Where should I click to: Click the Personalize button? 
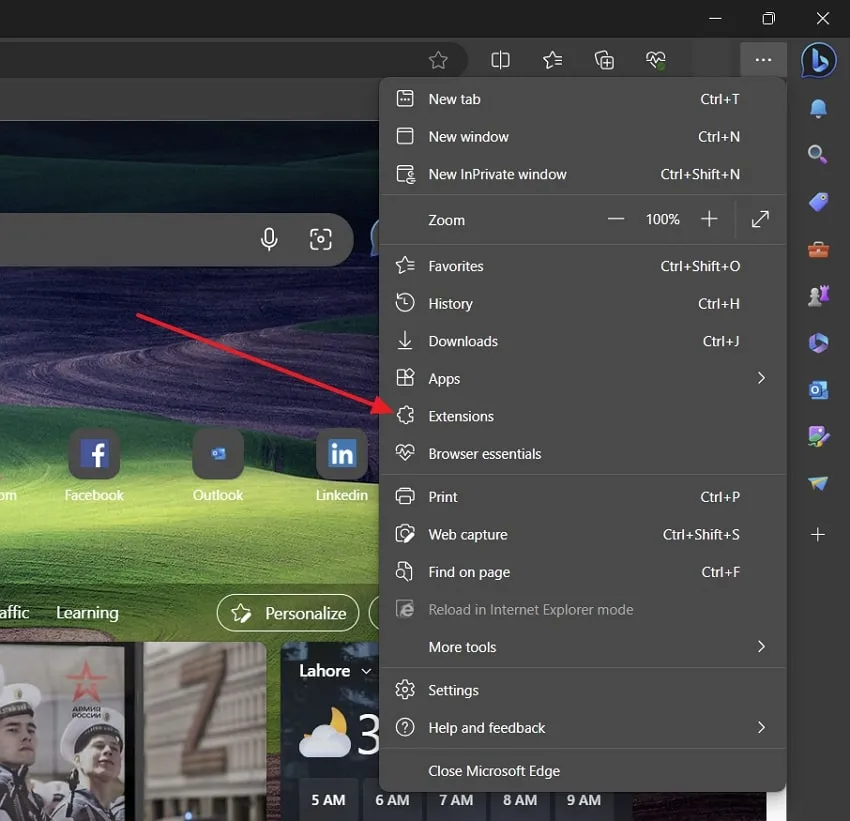[288, 613]
